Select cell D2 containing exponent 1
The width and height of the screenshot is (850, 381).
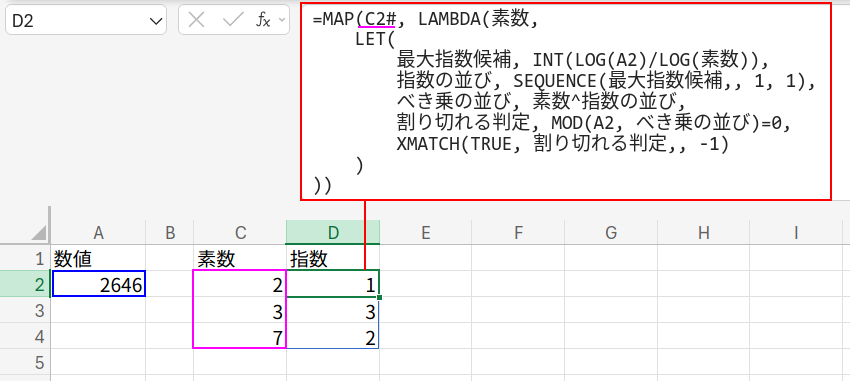[x=333, y=284]
